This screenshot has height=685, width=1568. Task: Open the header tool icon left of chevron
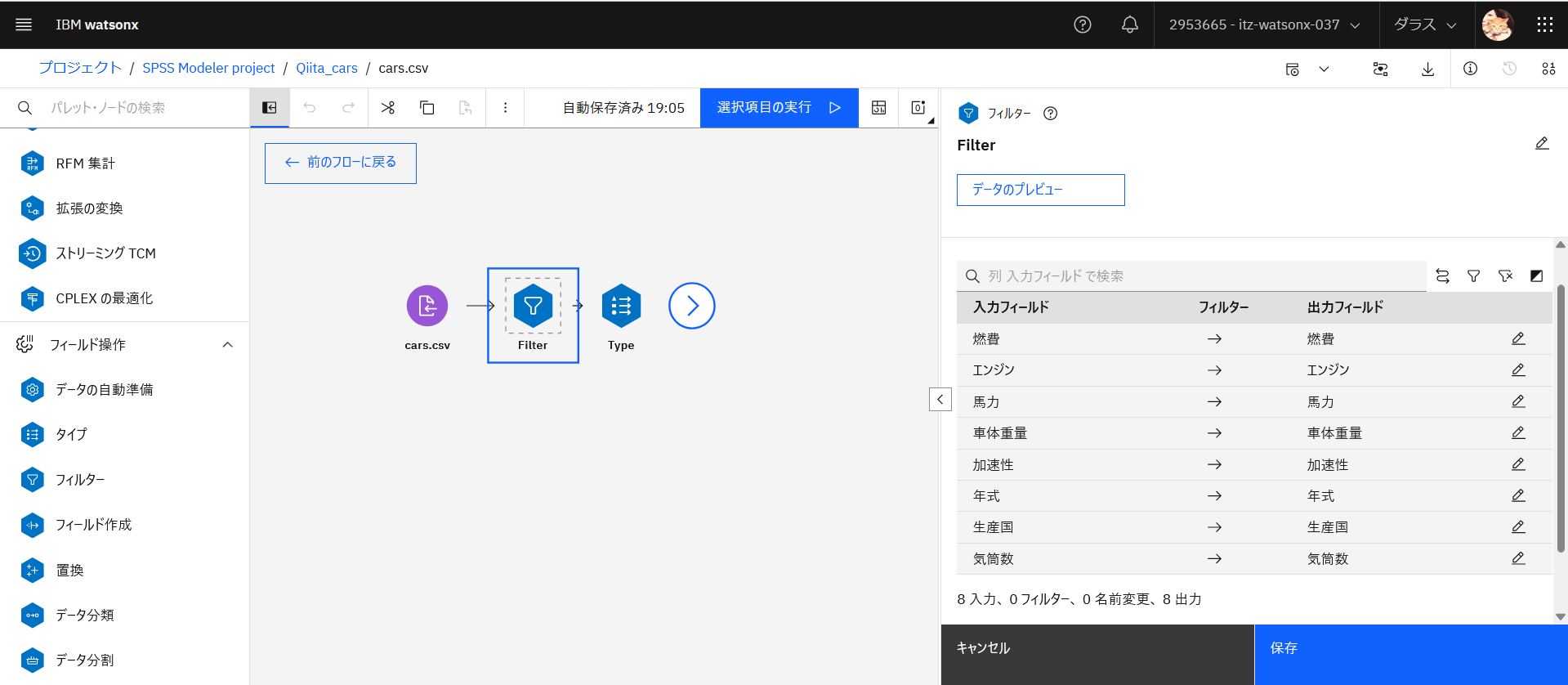click(x=1293, y=69)
